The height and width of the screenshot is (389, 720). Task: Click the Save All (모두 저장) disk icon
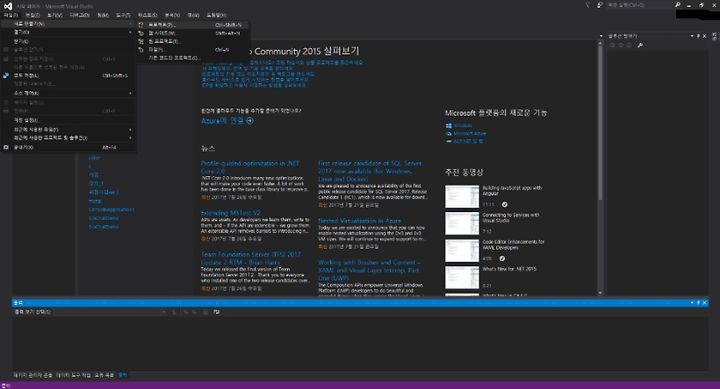pyautogui.click(x=6, y=75)
